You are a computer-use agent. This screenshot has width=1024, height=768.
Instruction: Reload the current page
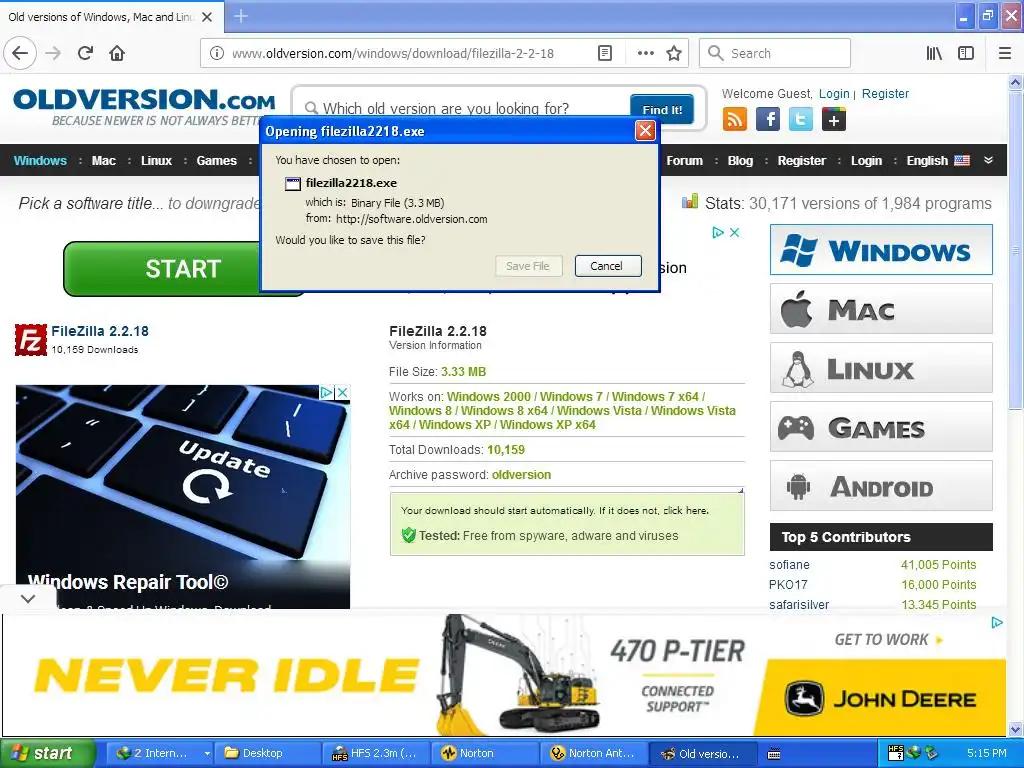pyautogui.click(x=86, y=53)
